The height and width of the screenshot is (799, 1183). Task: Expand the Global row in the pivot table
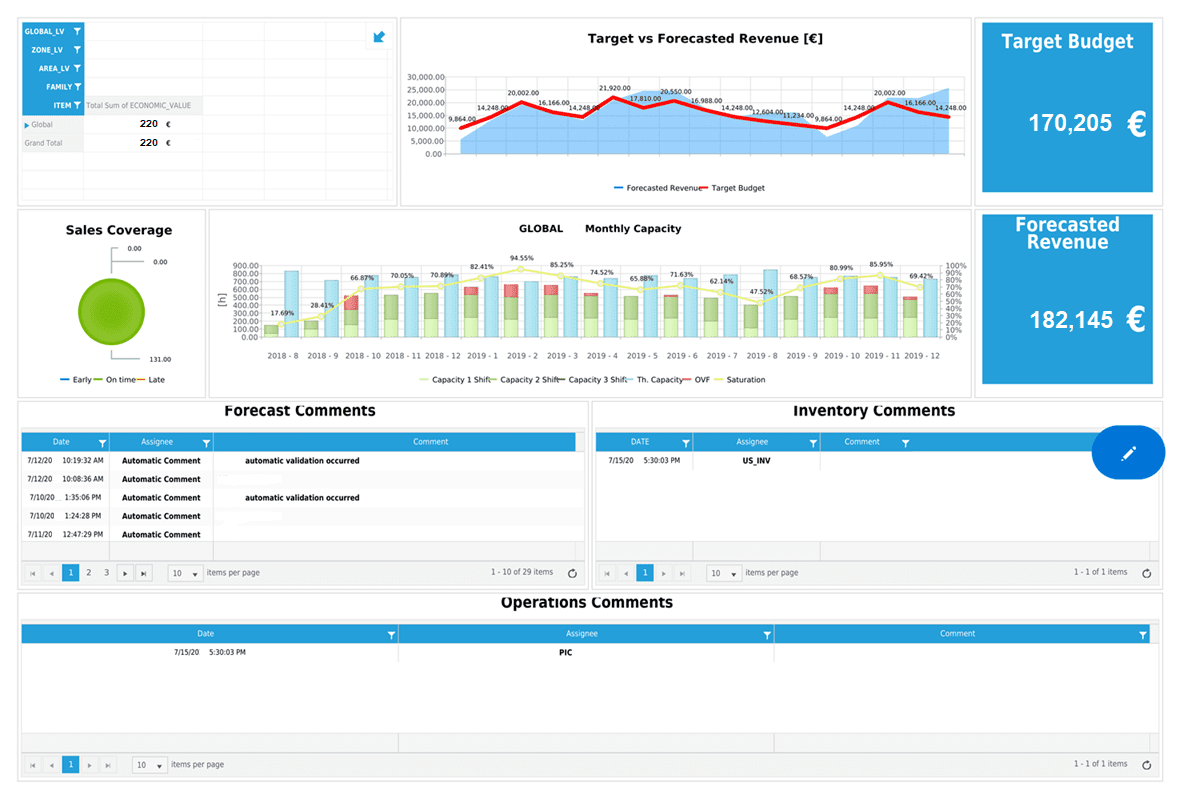[27, 123]
